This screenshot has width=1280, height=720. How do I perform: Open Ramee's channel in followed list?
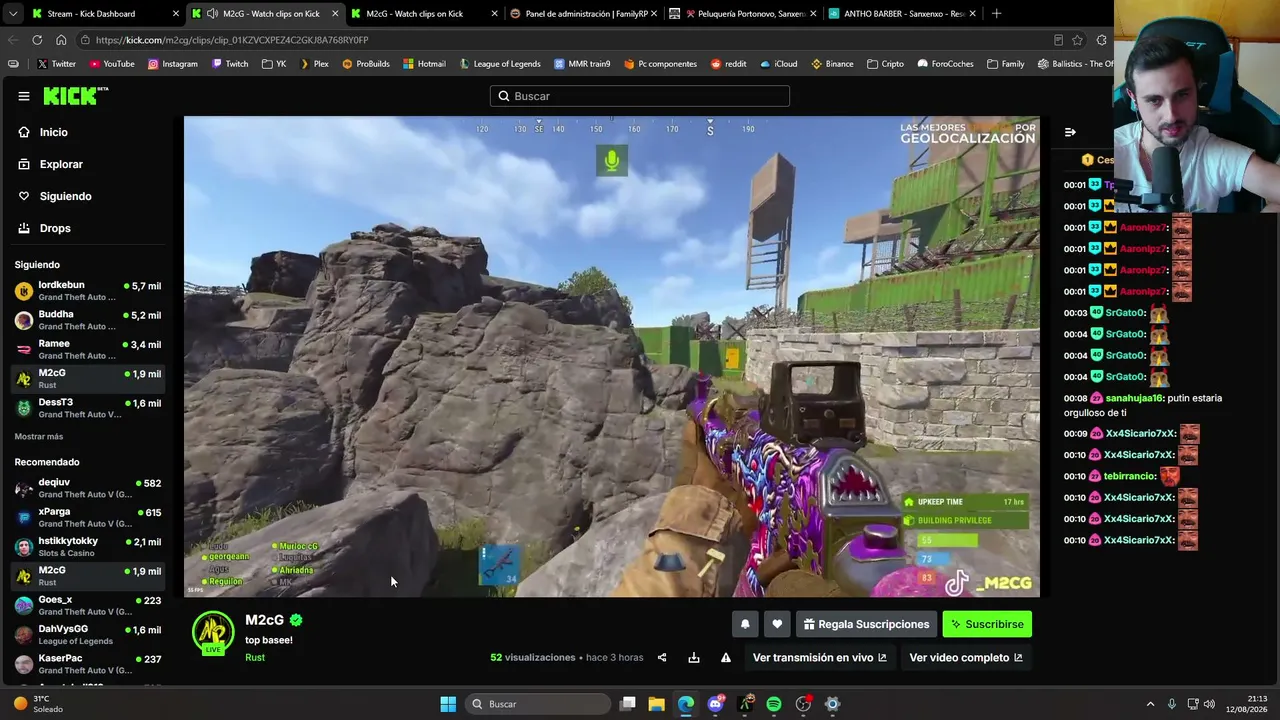[x=88, y=349]
